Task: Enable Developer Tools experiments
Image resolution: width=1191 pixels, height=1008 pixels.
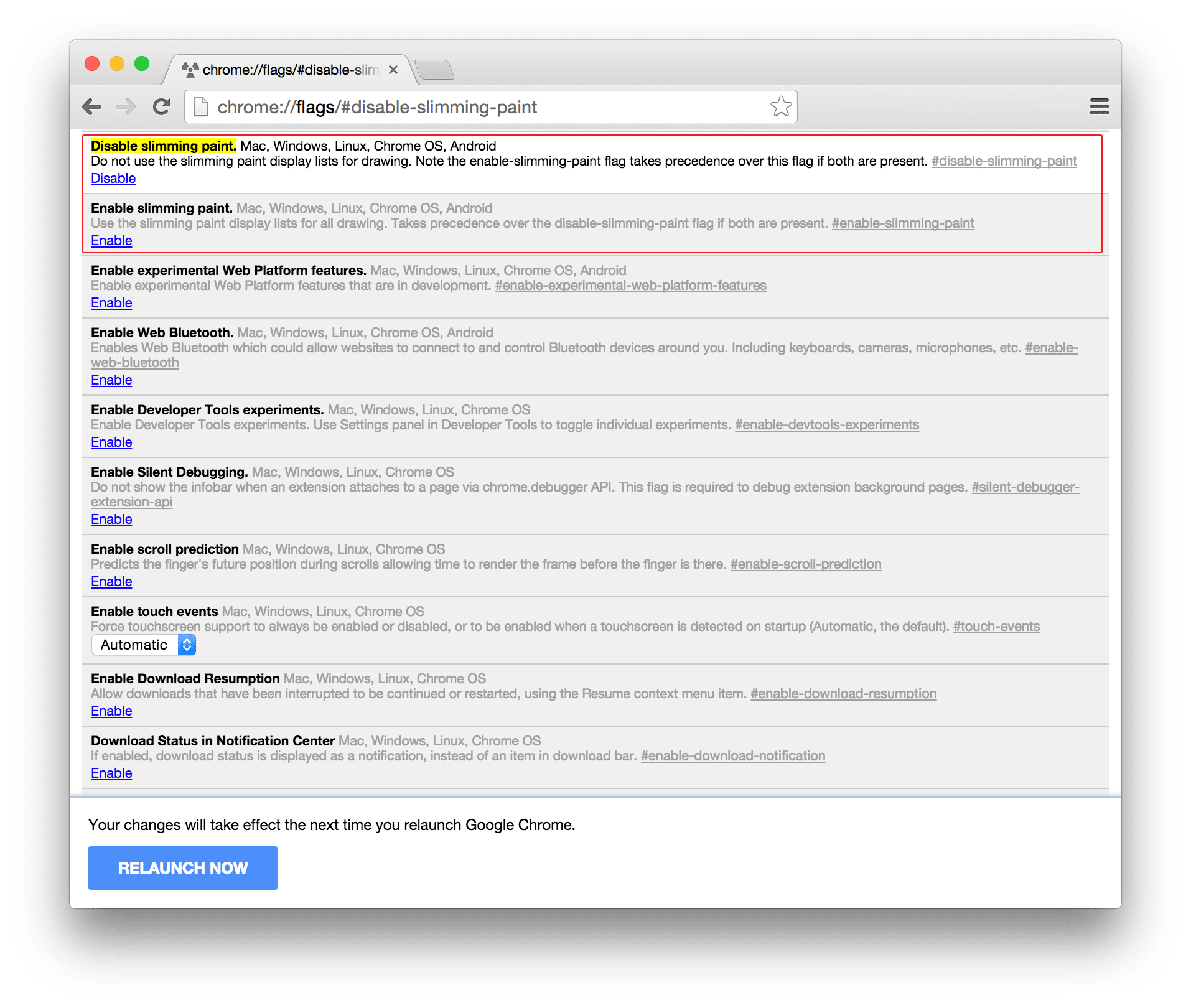Action: pyautogui.click(x=111, y=442)
